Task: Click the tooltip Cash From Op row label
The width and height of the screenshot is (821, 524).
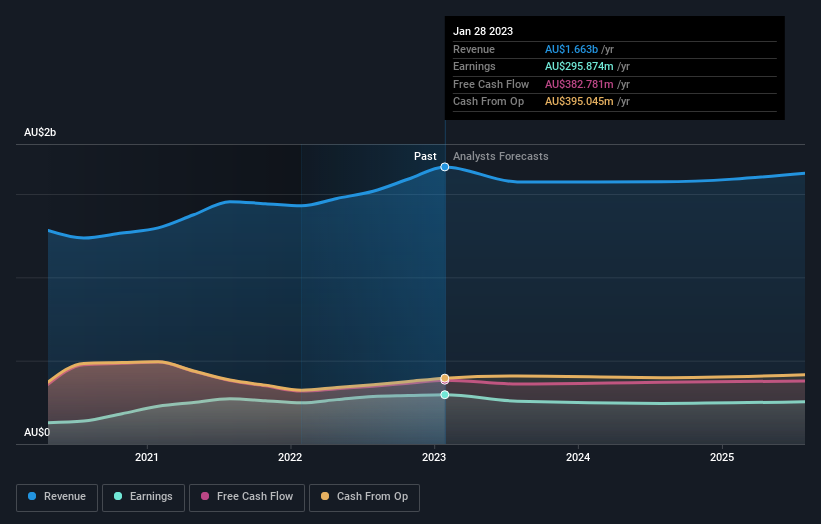Action: click(x=489, y=102)
